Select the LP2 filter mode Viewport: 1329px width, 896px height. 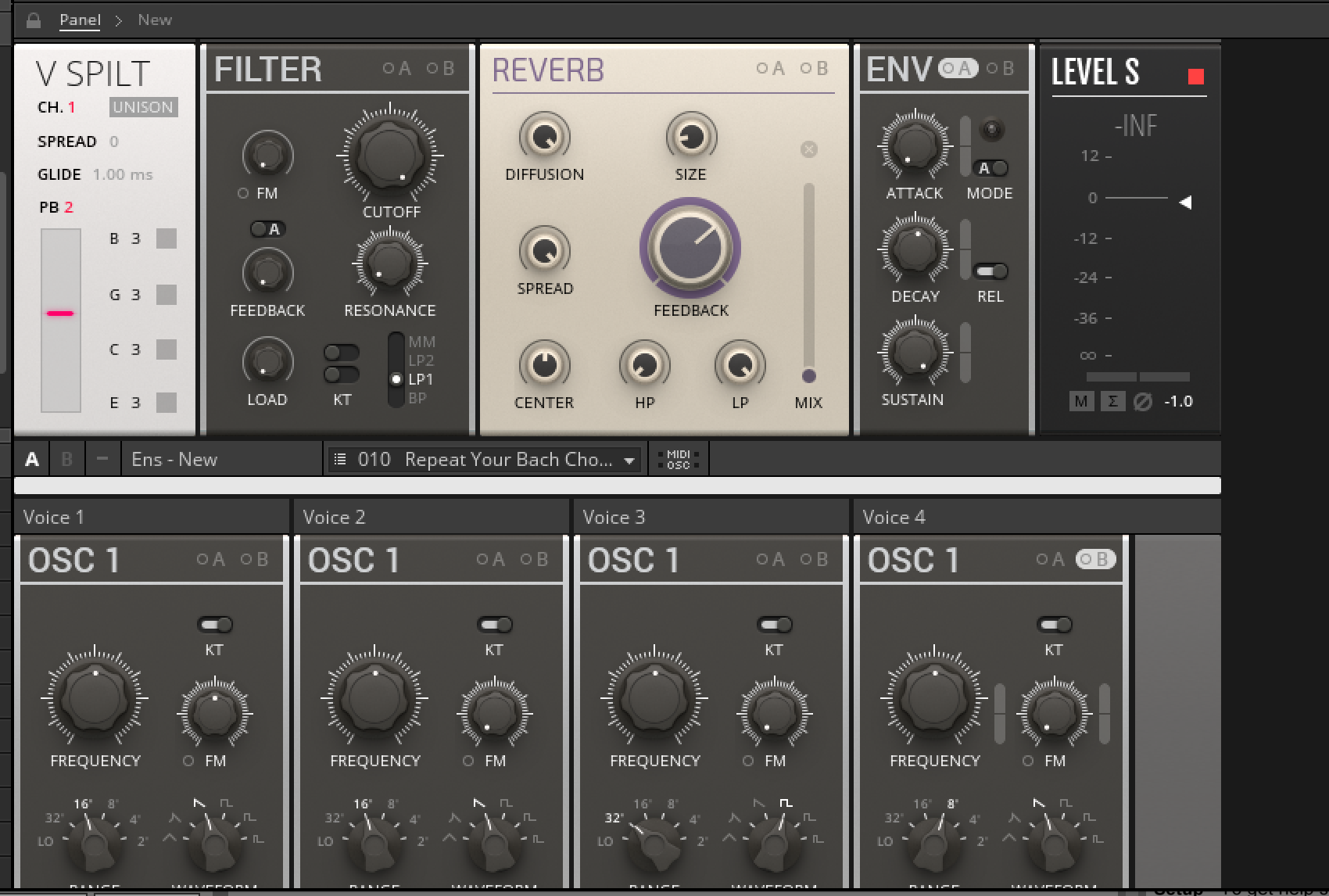click(x=421, y=360)
